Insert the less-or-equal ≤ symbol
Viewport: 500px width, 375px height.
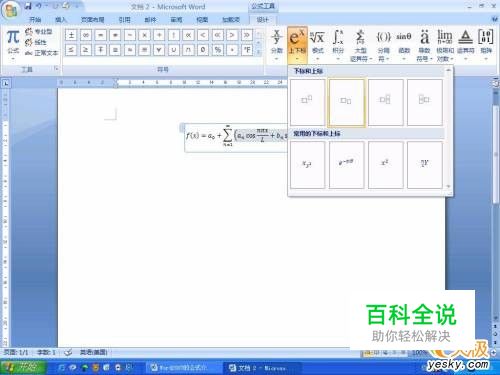pos(71,50)
